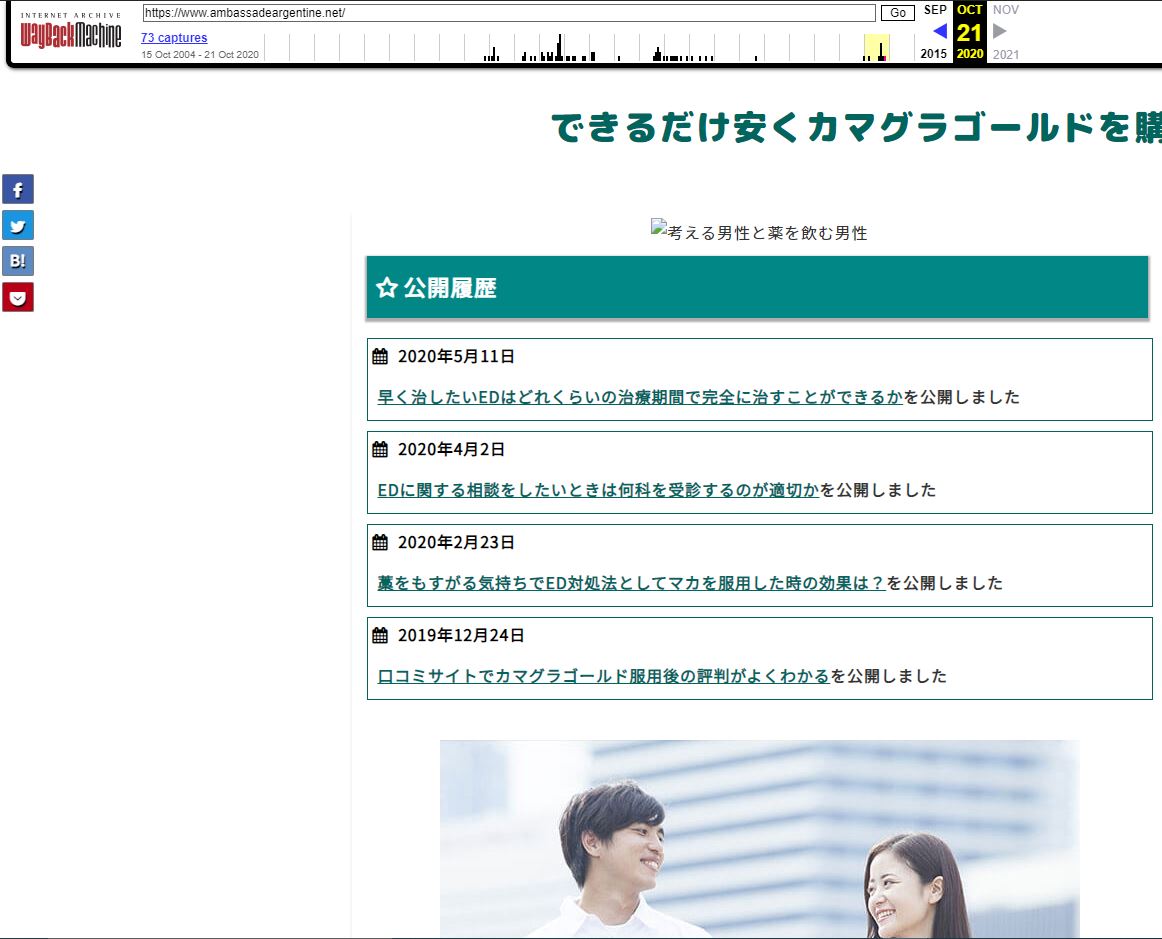Click highlighted 2020 section in timeline graph
Viewport: 1162px width, 939px height.
877,47
